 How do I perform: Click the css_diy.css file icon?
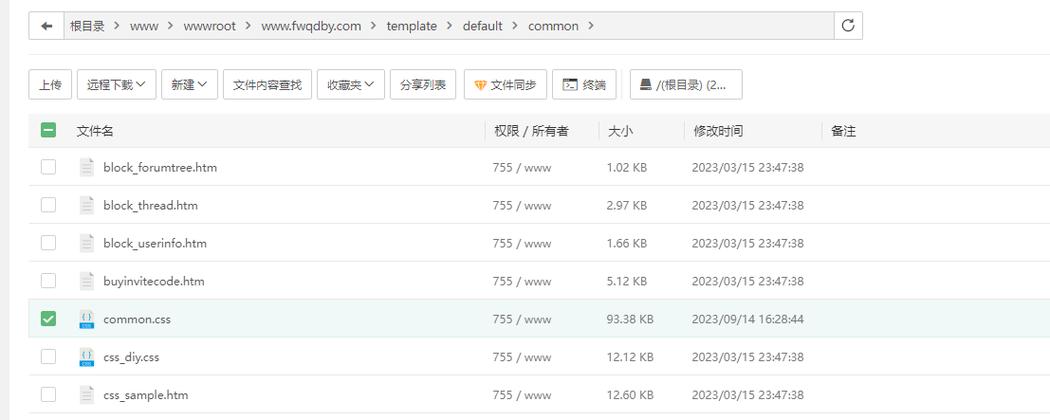pos(87,357)
